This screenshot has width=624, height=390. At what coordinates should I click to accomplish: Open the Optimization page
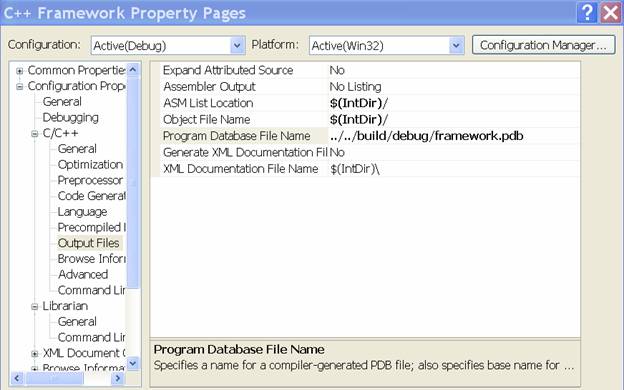pyautogui.click(x=90, y=165)
